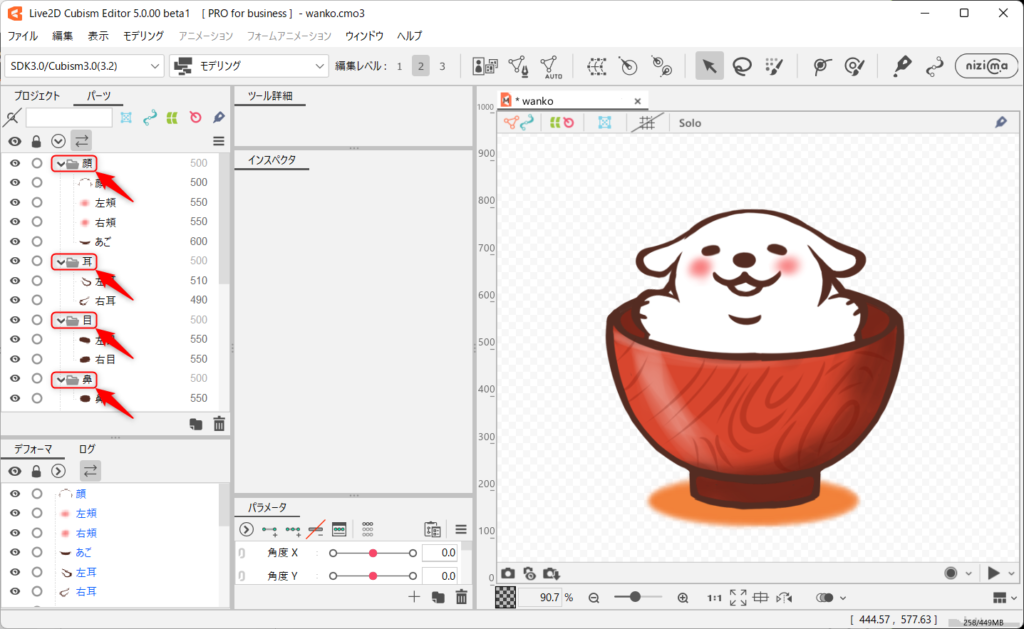Open the nizima button in toolbar
This screenshot has height=629, width=1024.
coord(985,66)
